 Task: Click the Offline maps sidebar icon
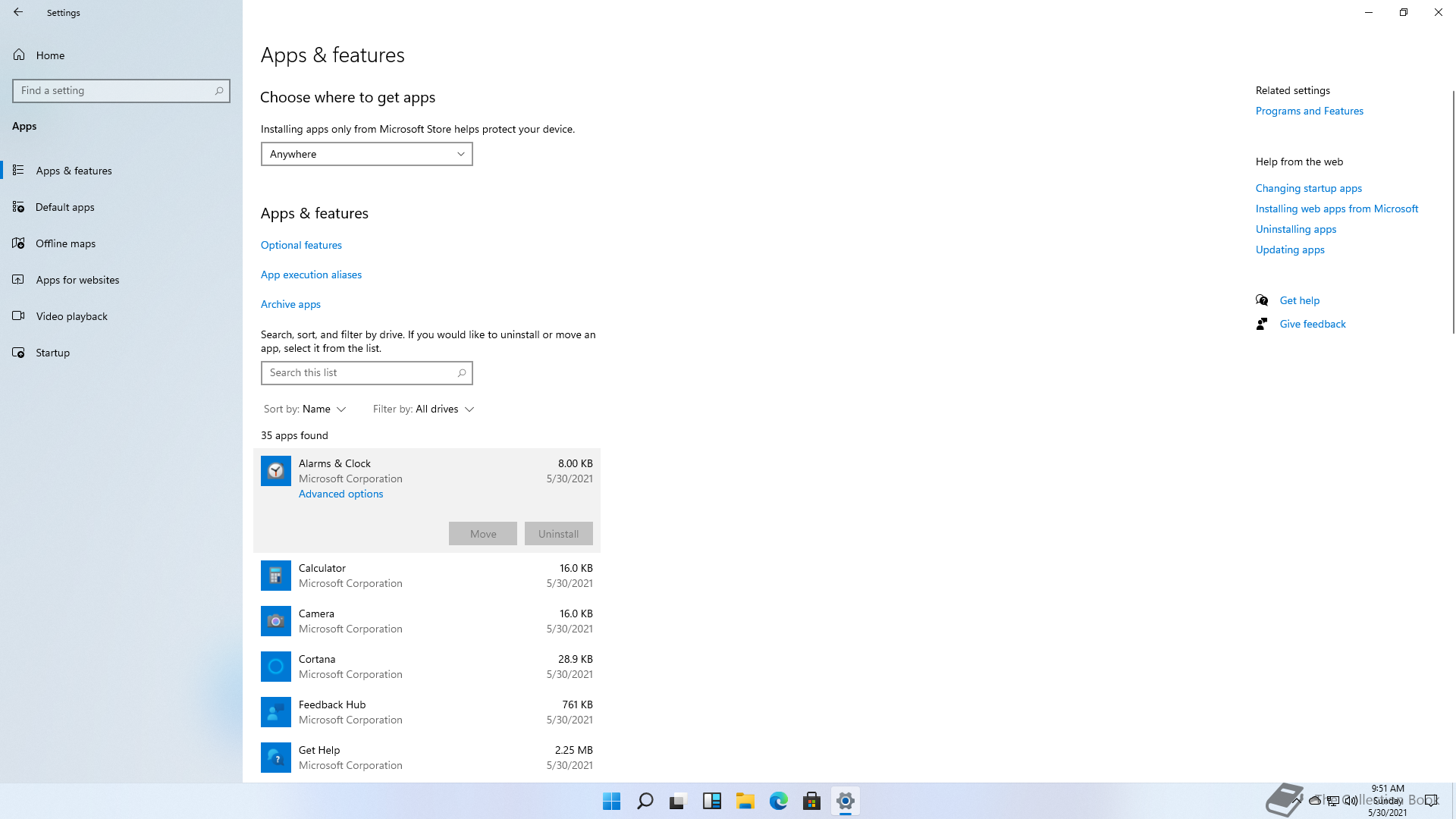coord(18,243)
